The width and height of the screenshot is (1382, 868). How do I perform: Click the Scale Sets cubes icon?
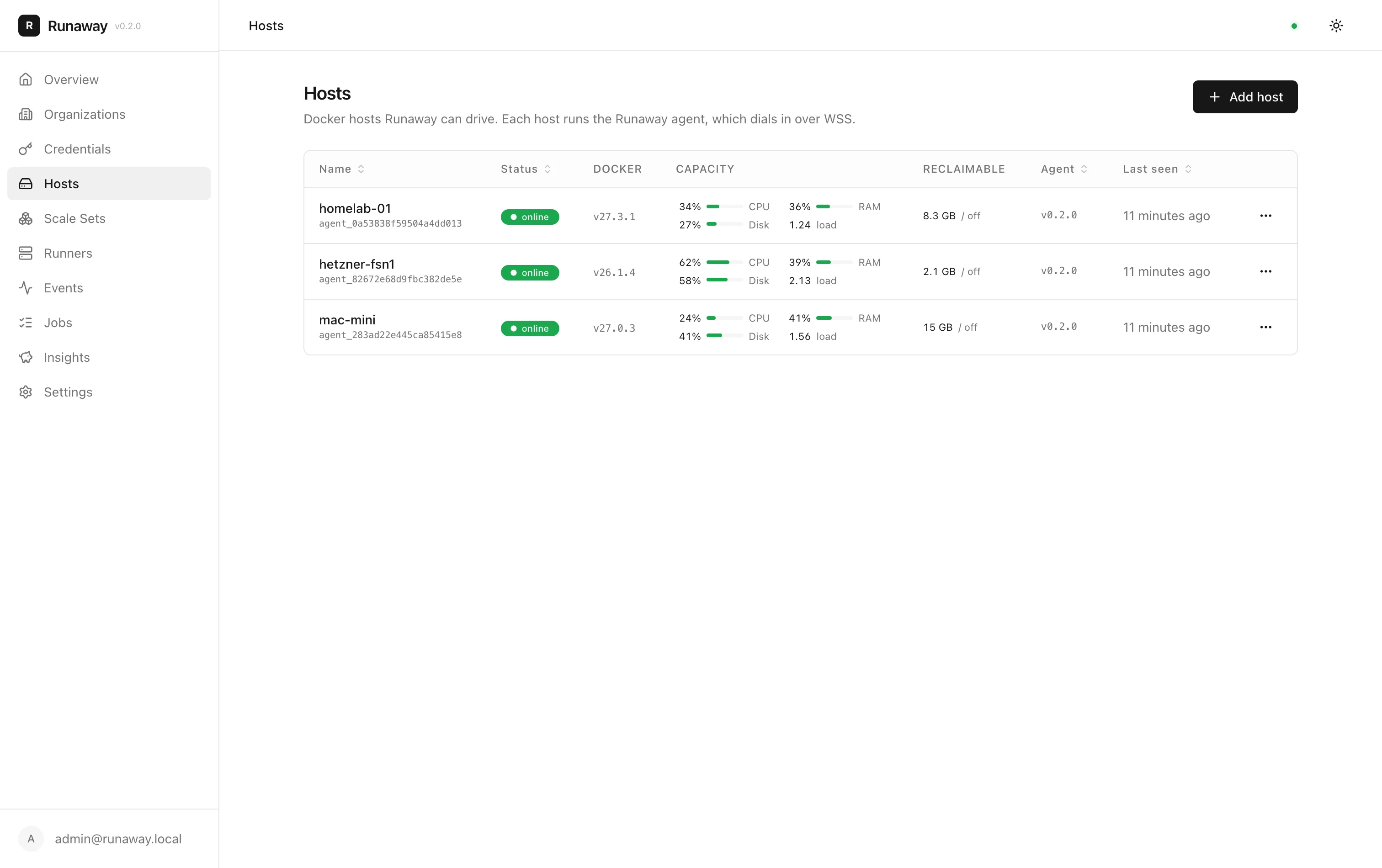tap(25, 218)
